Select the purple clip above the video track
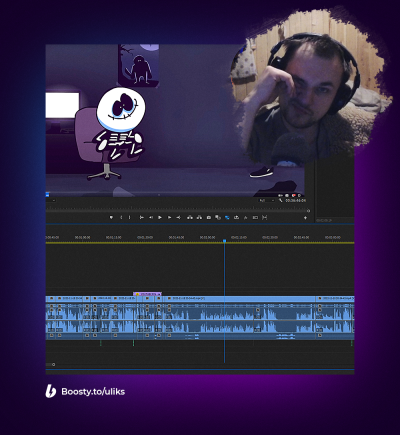 point(148,294)
